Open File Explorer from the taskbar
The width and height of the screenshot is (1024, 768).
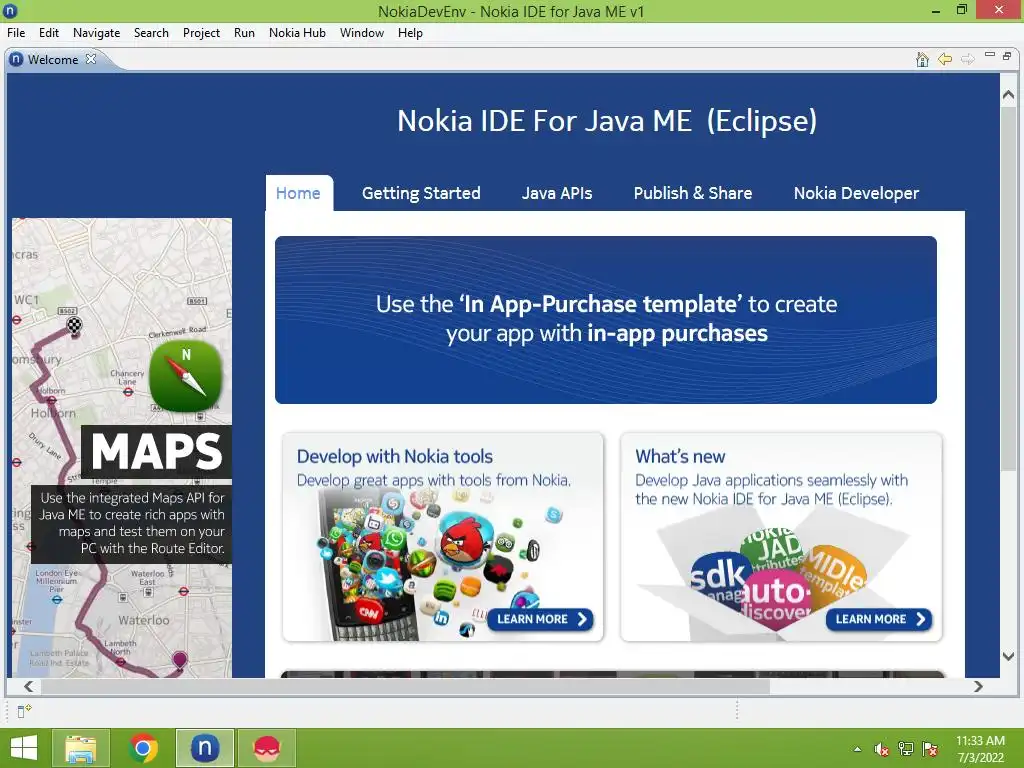click(81, 748)
